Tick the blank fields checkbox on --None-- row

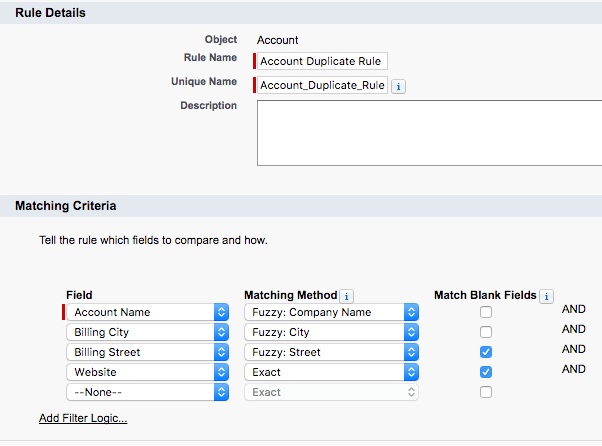(486, 392)
